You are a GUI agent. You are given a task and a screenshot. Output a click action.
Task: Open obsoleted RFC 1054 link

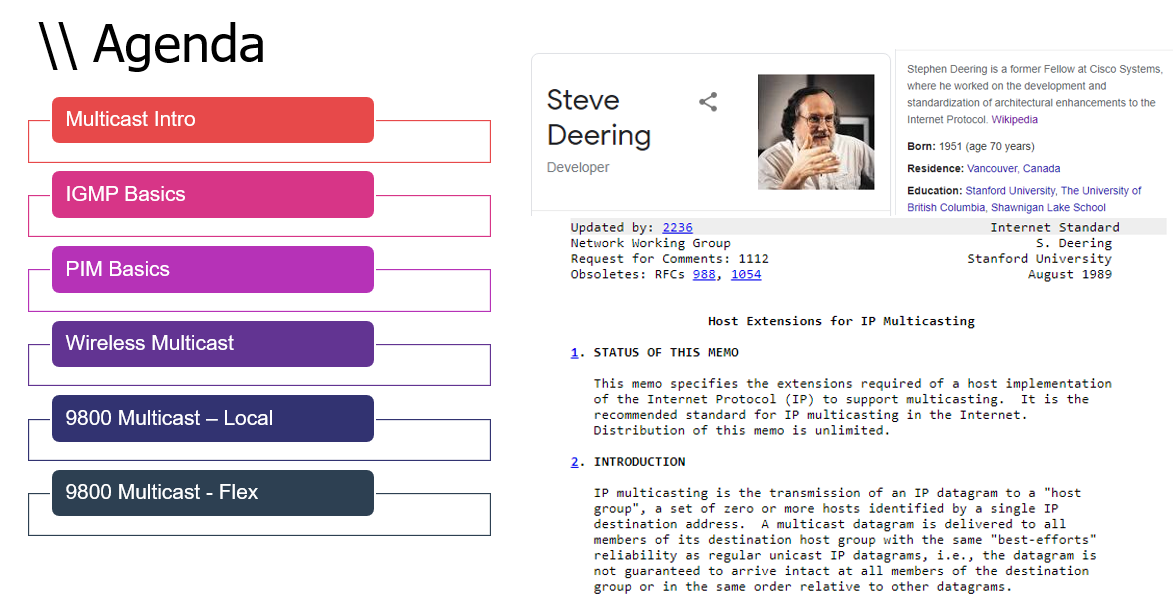[x=746, y=274]
